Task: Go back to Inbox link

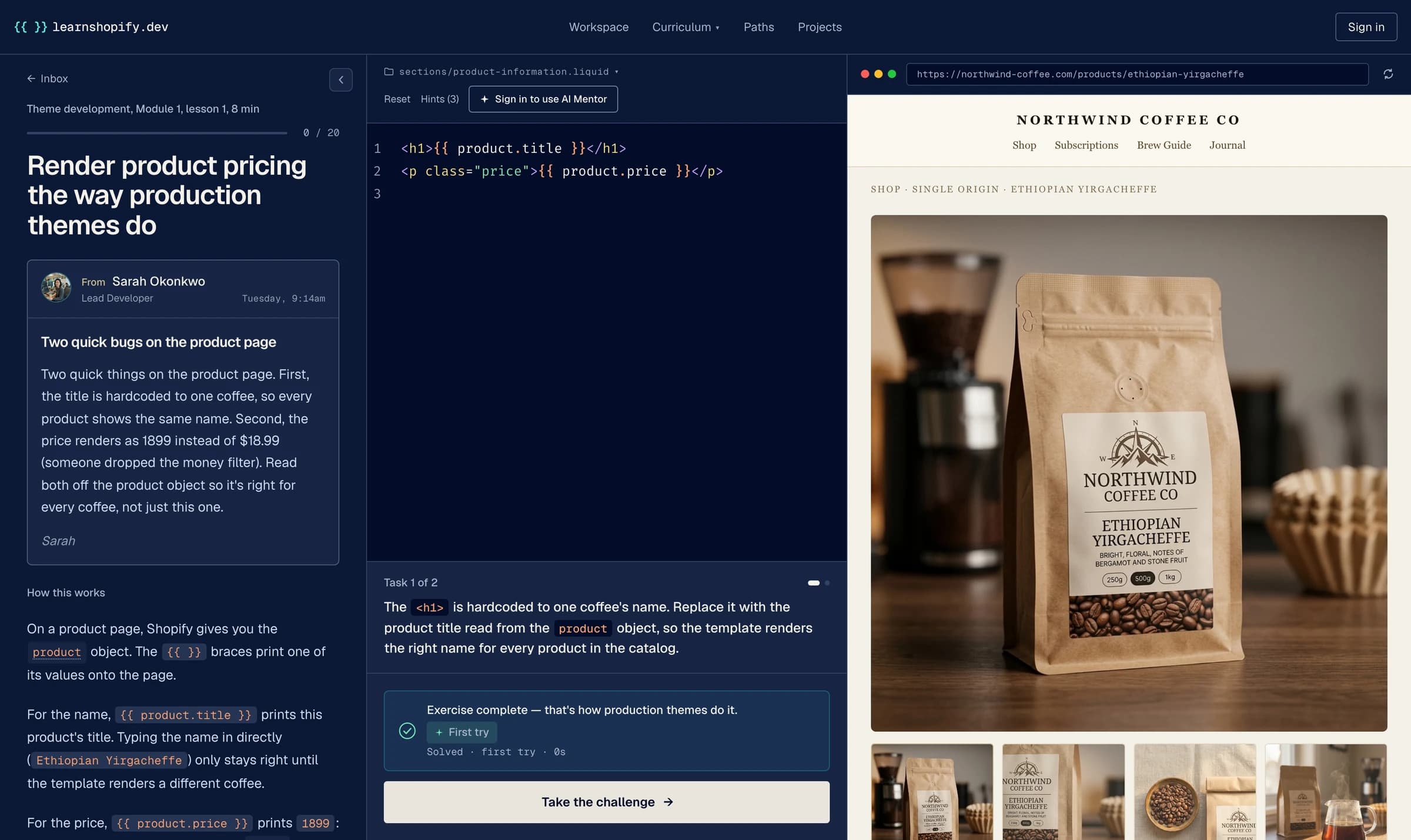Action: [48, 78]
